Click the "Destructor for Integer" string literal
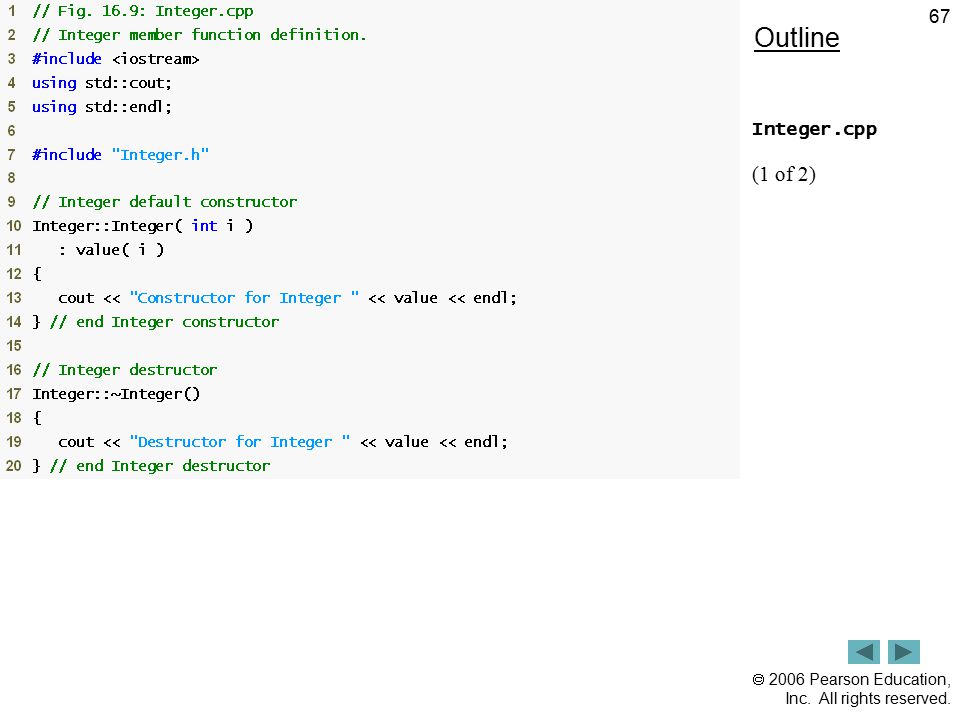 click(x=240, y=442)
